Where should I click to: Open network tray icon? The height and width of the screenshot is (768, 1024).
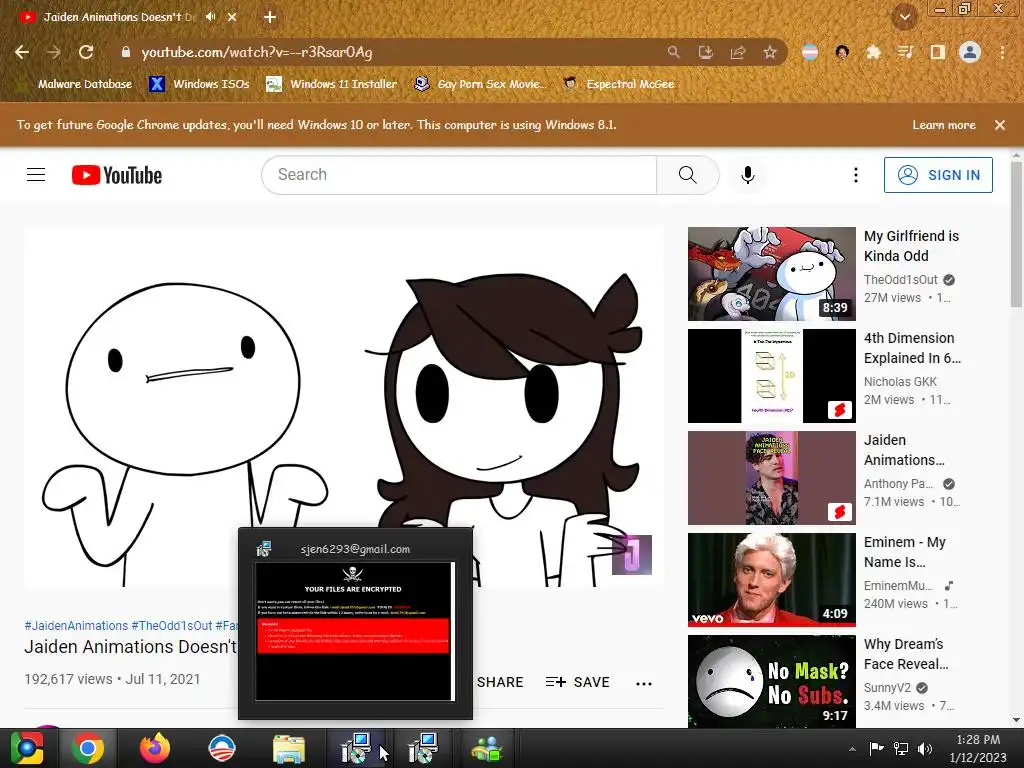[901, 748]
